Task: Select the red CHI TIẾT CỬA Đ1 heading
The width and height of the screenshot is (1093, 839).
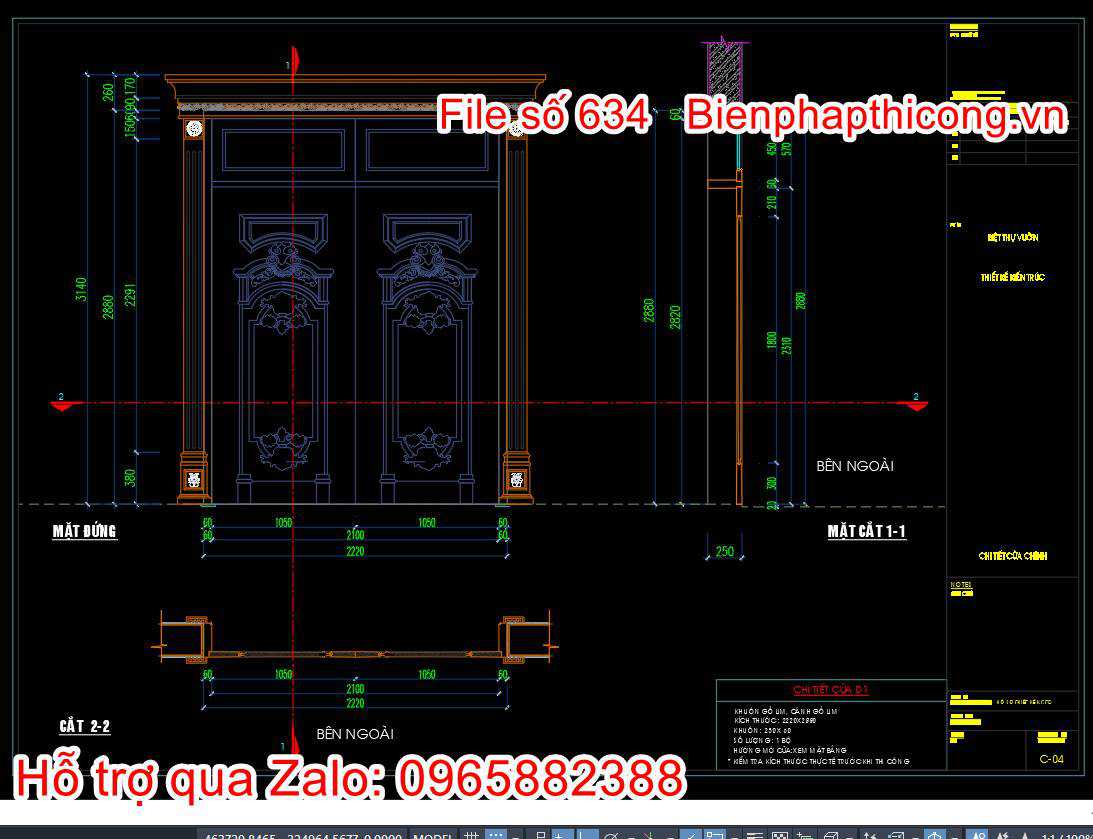Action: pyautogui.click(x=831, y=690)
